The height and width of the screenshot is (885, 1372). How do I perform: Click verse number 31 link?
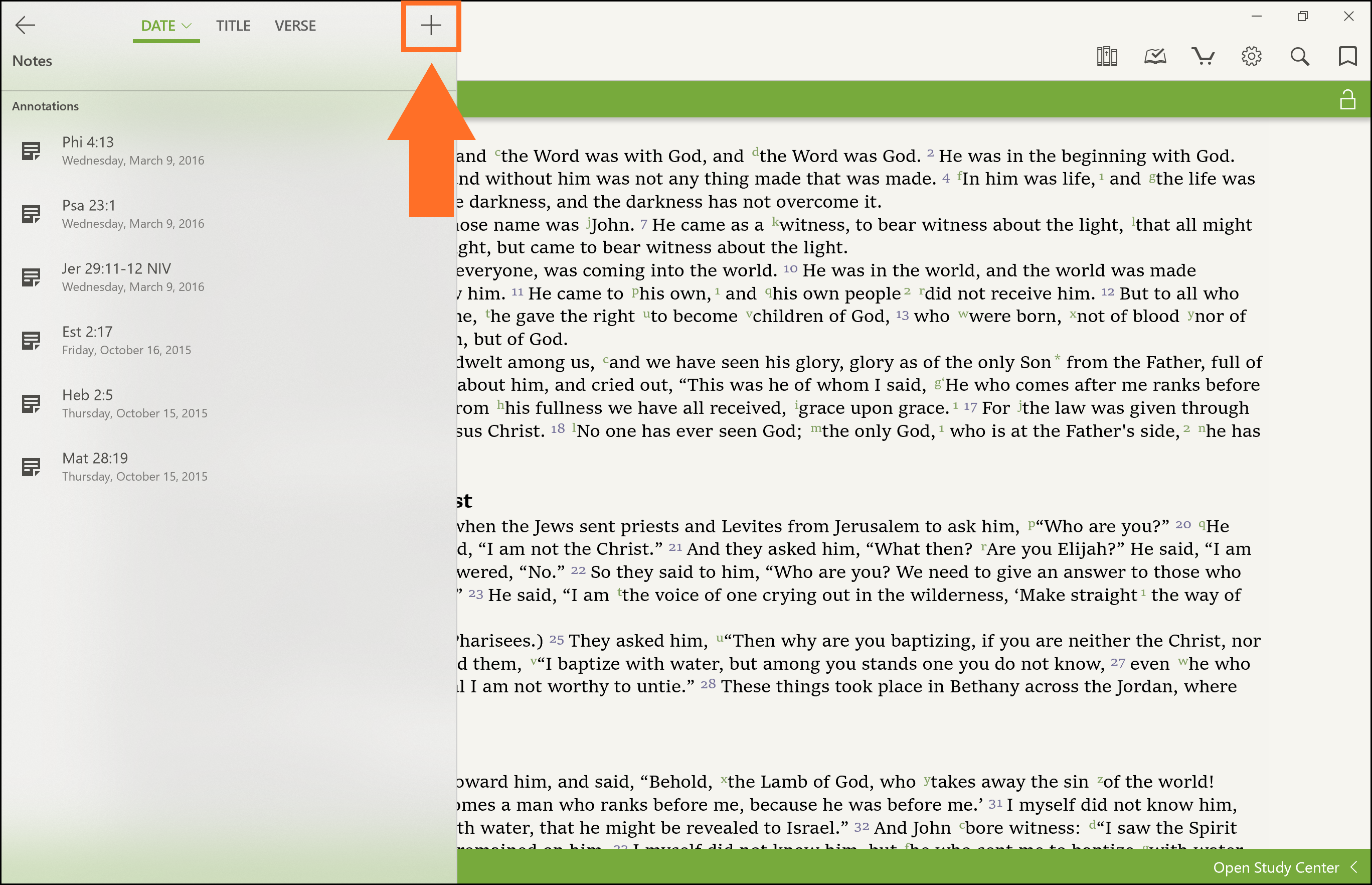pos(995,804)
